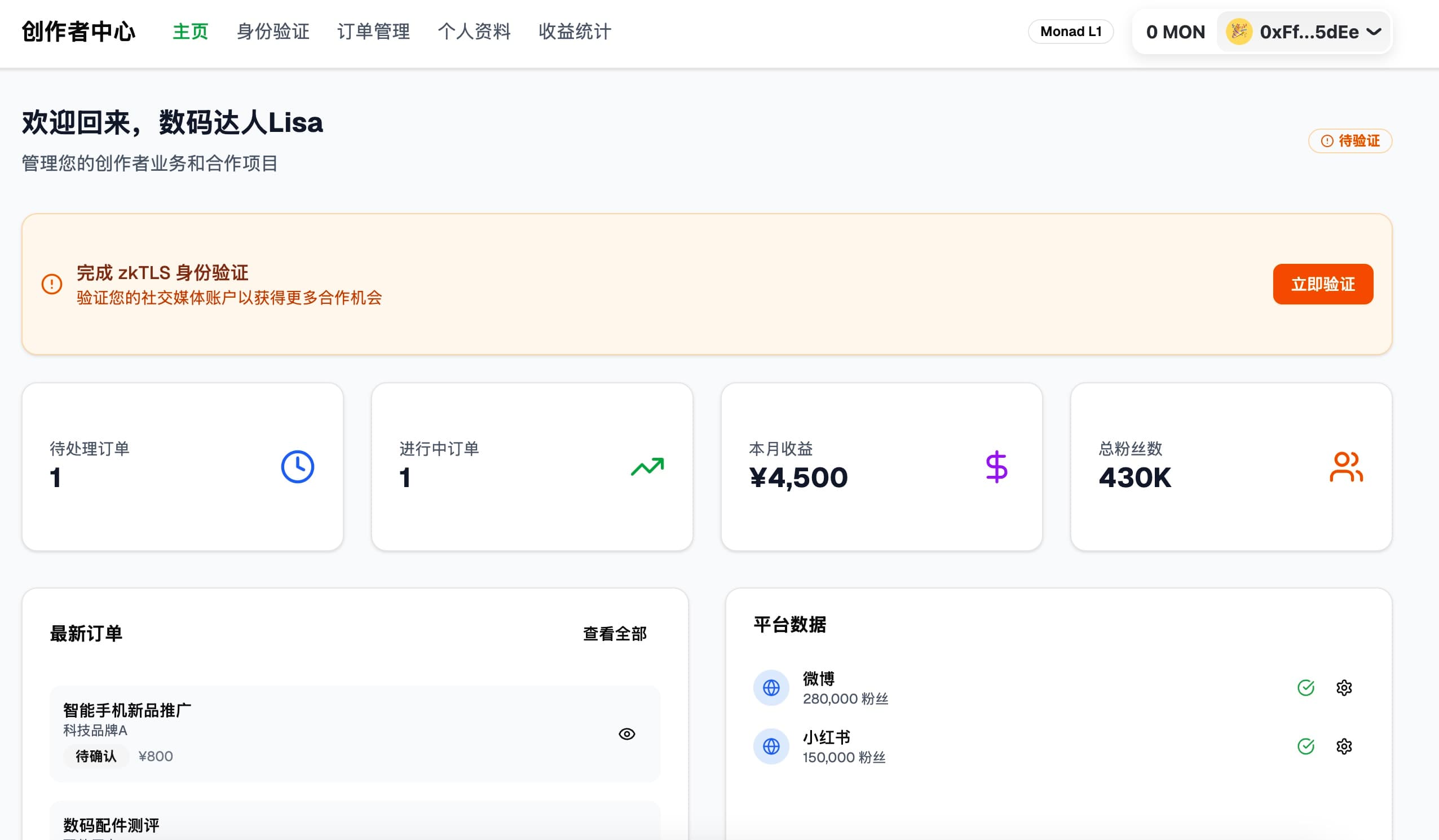Toggle visibility of 智能手机新品推广 order

(626, 735)
